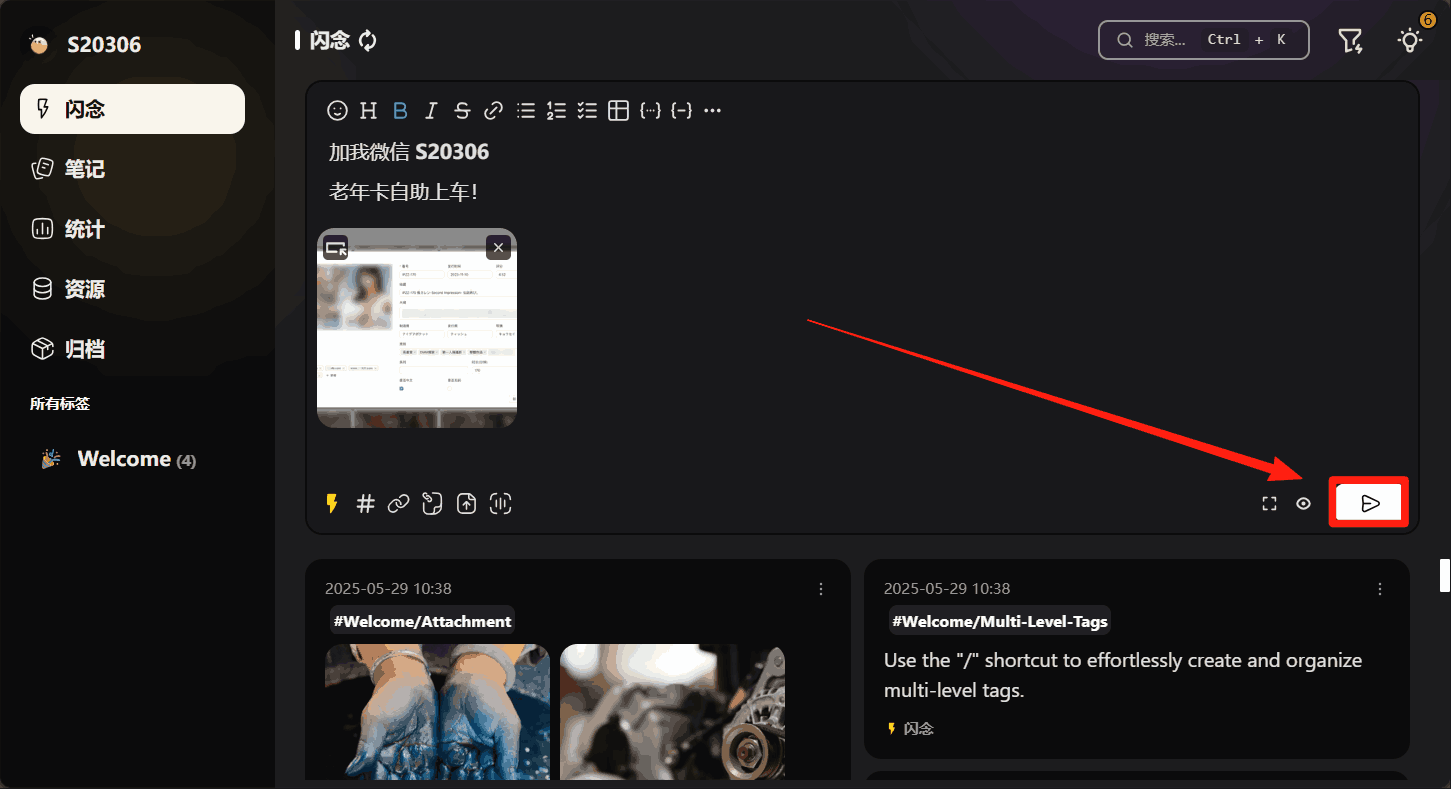Open the filter icon in top bar
This screenshot has width=1451, height=789.
1350,41
